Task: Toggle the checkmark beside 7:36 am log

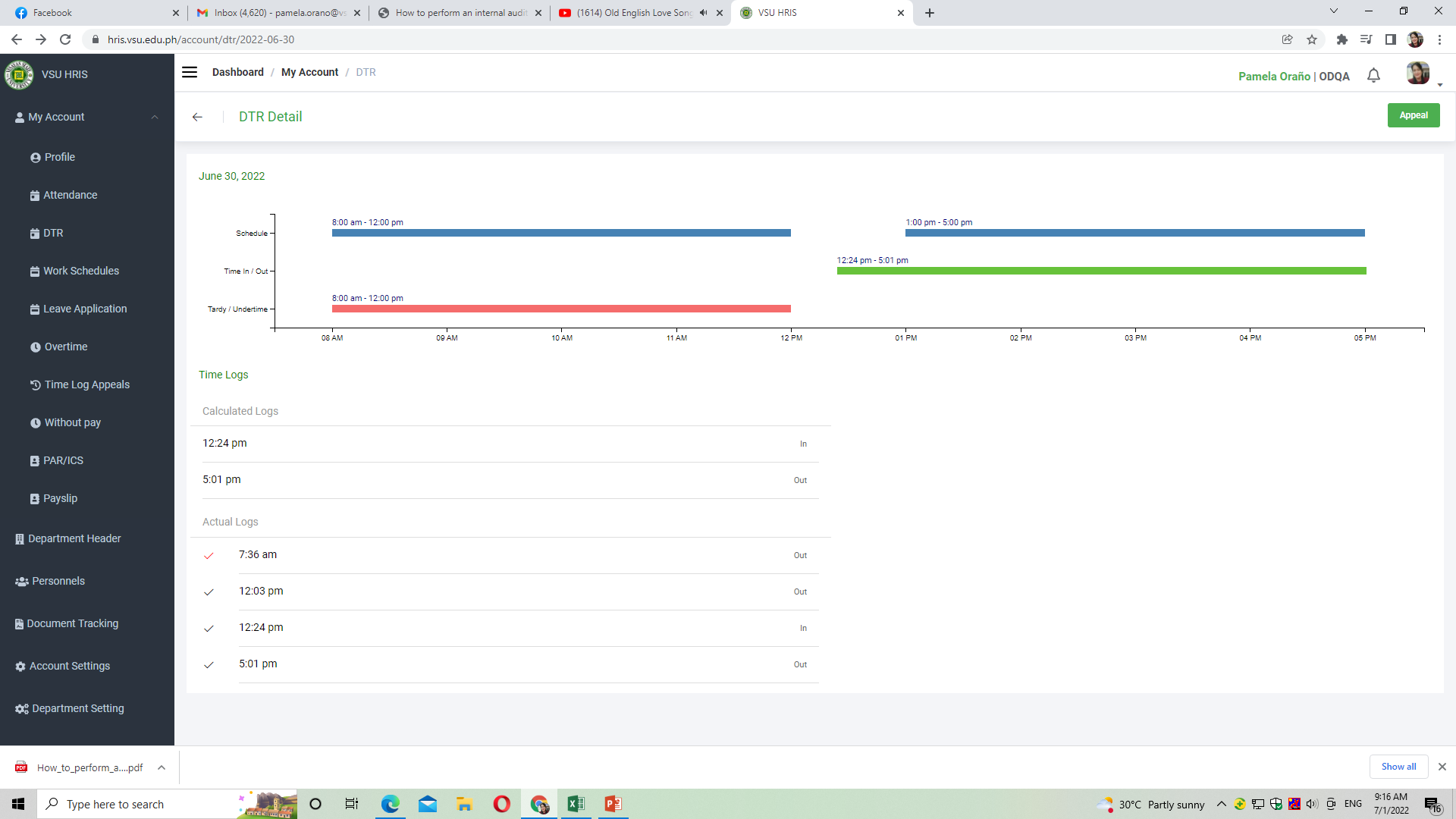Action: coord(209,556)
